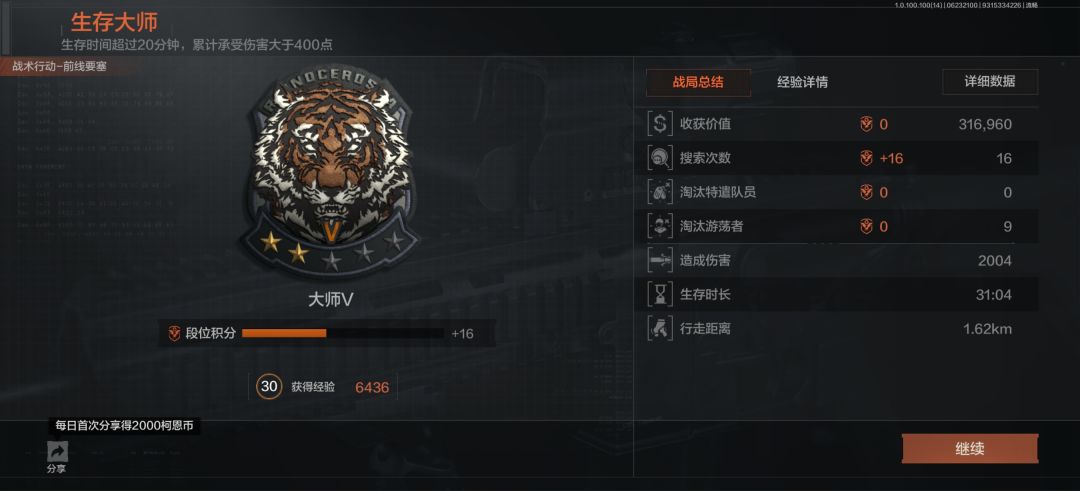
Task: Open the 详细数据 panel
Action: point(990,81)
